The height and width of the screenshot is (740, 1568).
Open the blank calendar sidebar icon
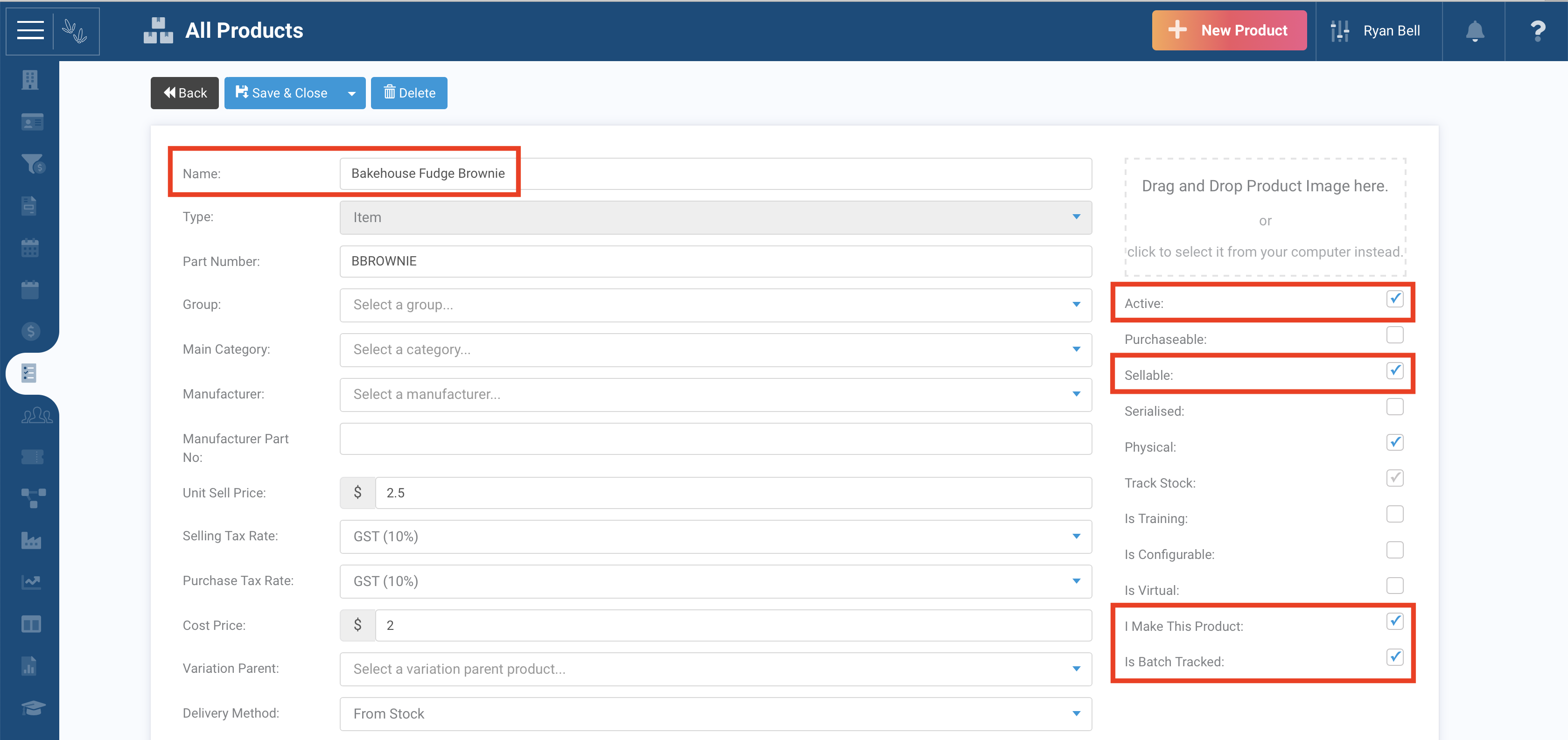click(30, 290)
